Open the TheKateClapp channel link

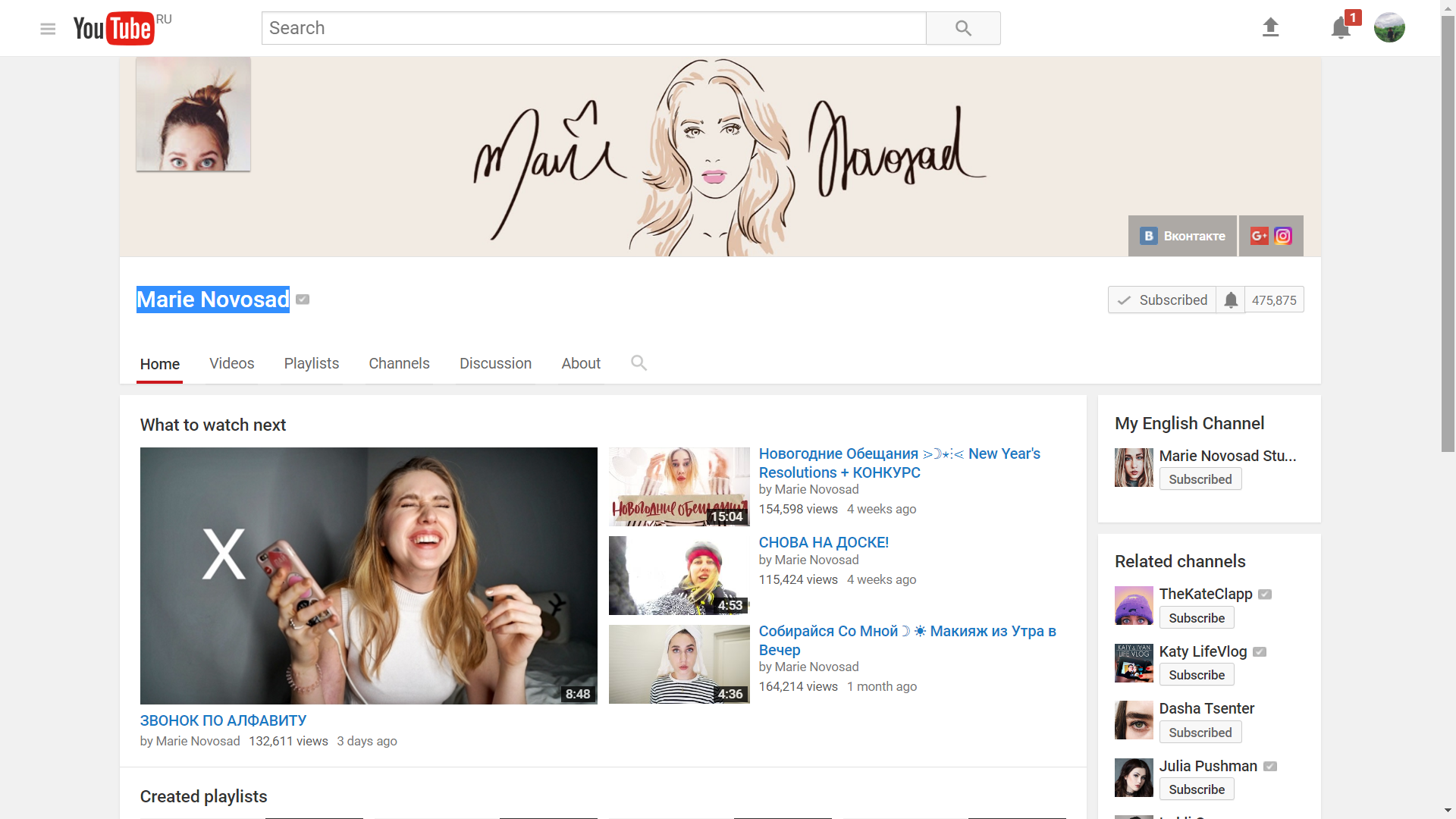click(1206, 594)
